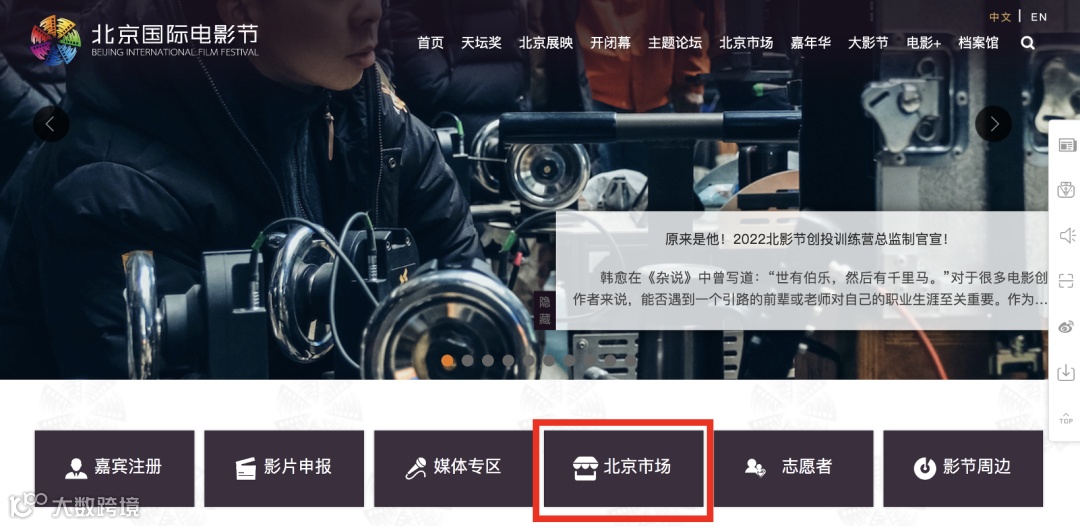The image size is (1080, 526).
Task: Click the 嘉宾注册 button
Action: point(114,468)
